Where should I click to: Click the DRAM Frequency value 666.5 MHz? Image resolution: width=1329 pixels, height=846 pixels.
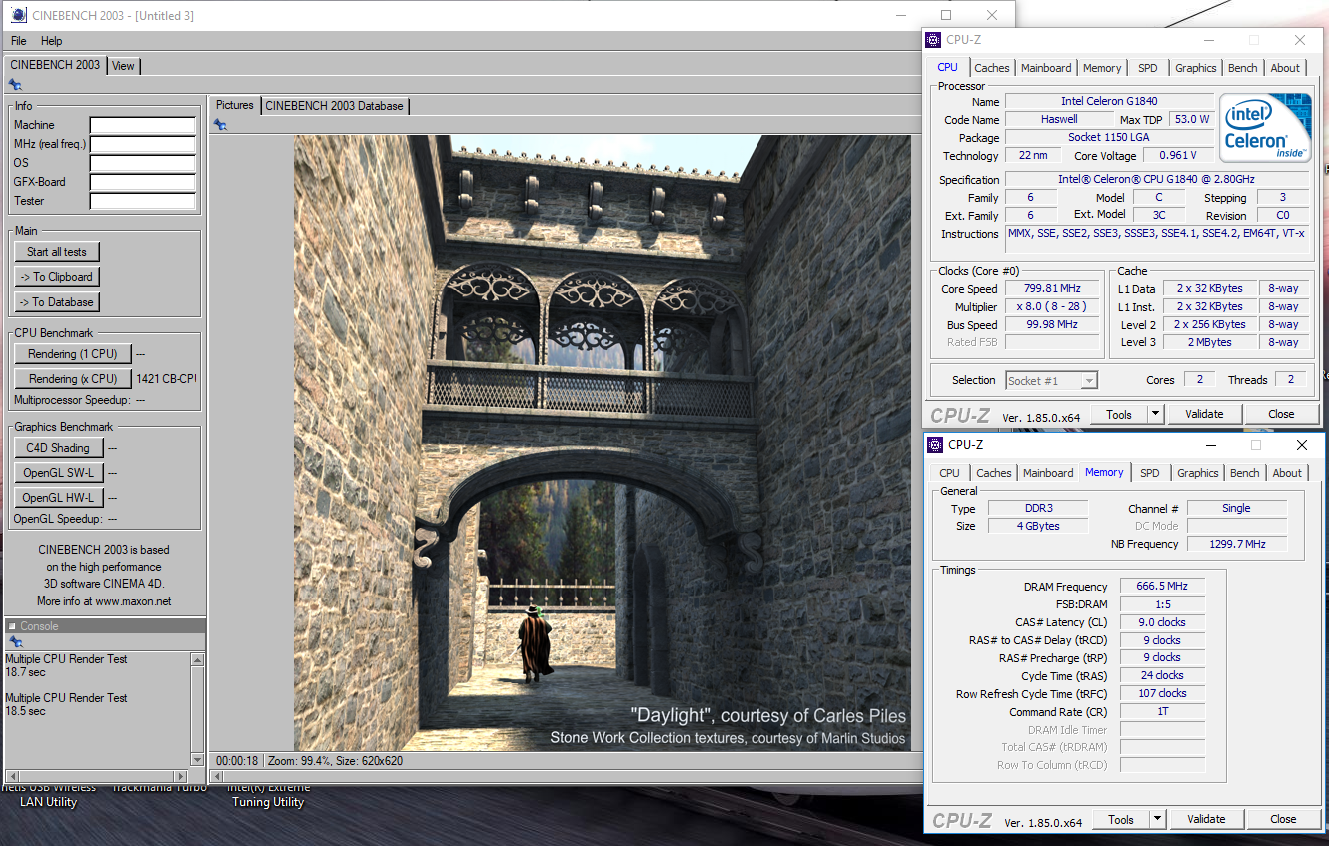pyautogui.click(x=1162, y=587)
